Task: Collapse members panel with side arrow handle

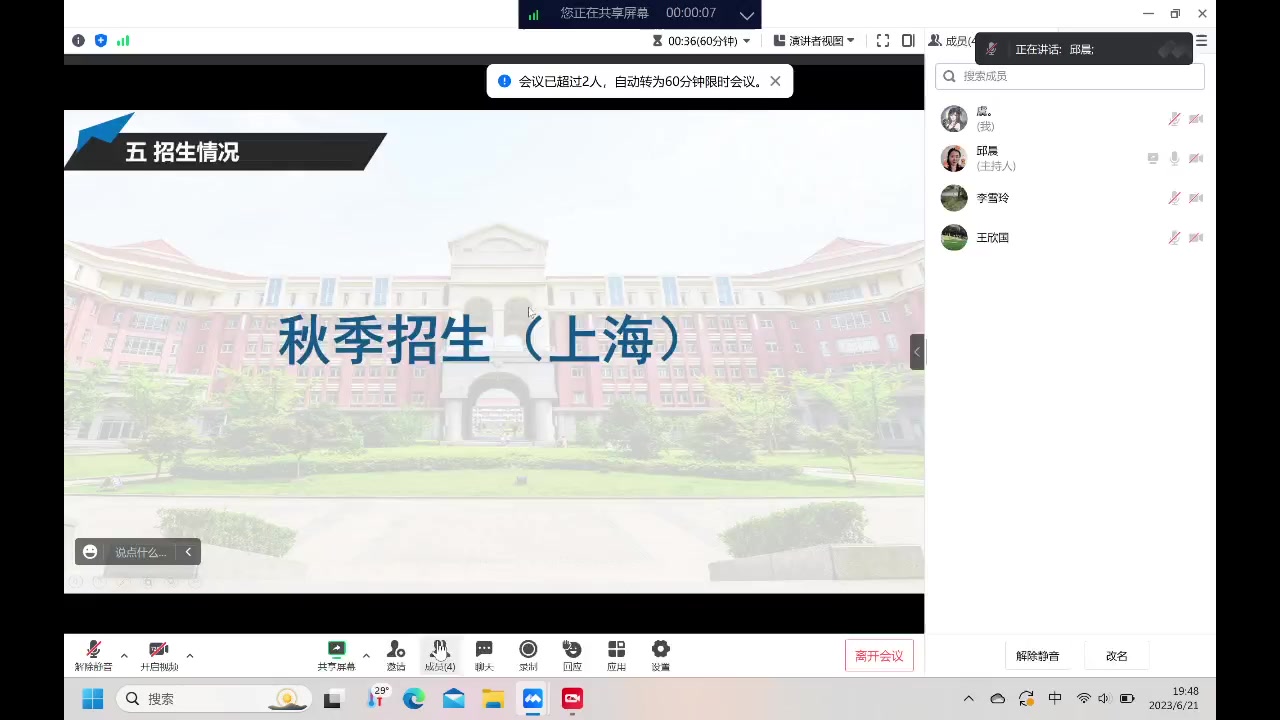Action: 917,352
